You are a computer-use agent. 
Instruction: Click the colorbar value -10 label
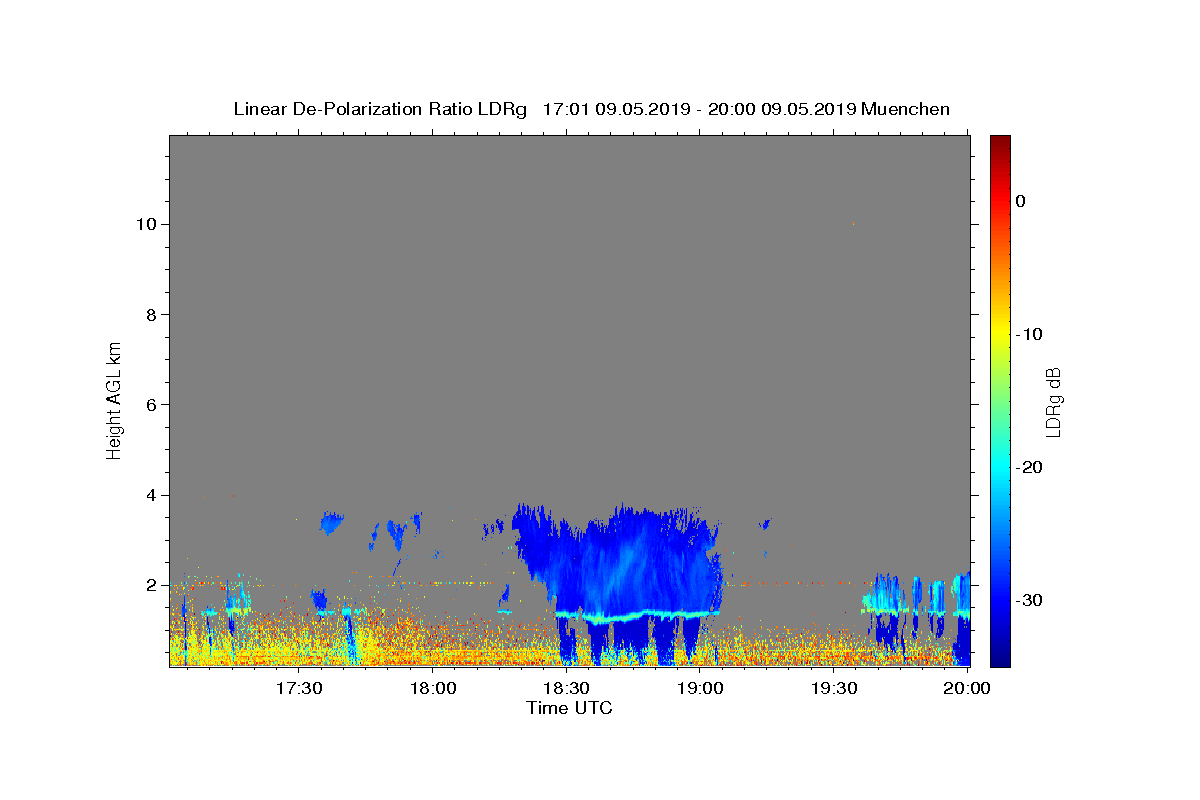tap(1030, 334)
